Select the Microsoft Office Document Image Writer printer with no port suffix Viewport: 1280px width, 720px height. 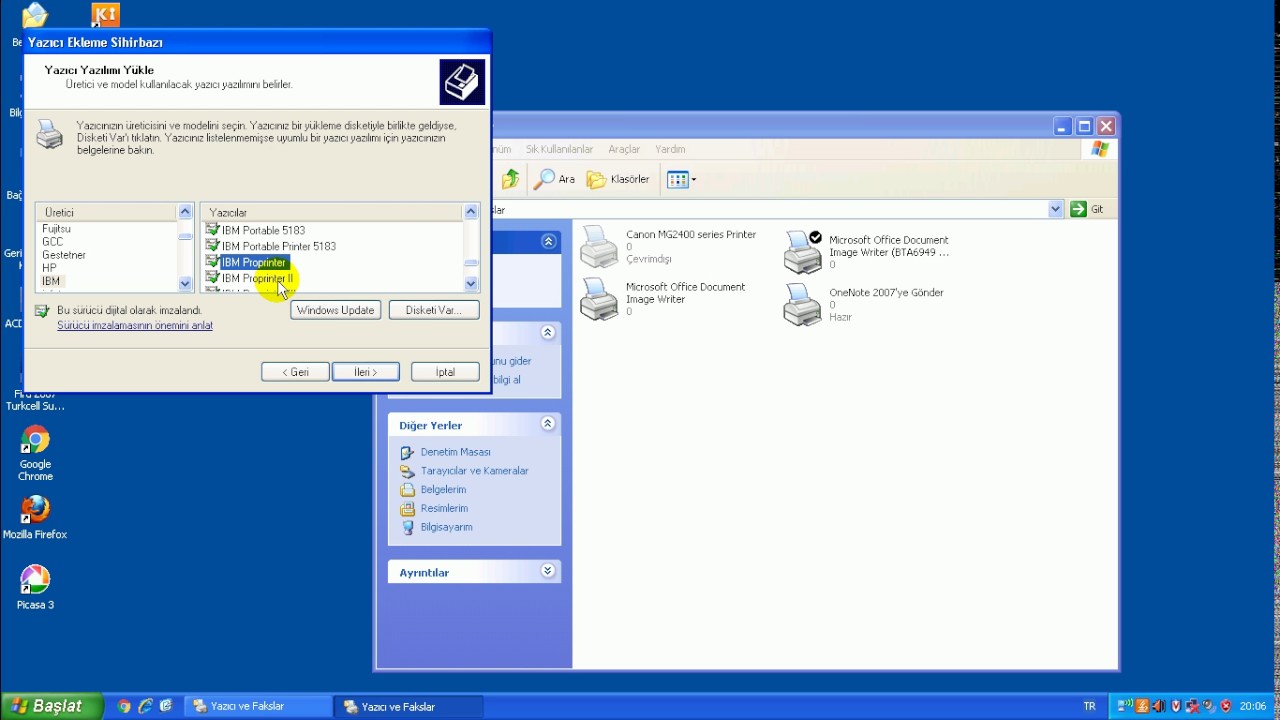click(664, 299)
